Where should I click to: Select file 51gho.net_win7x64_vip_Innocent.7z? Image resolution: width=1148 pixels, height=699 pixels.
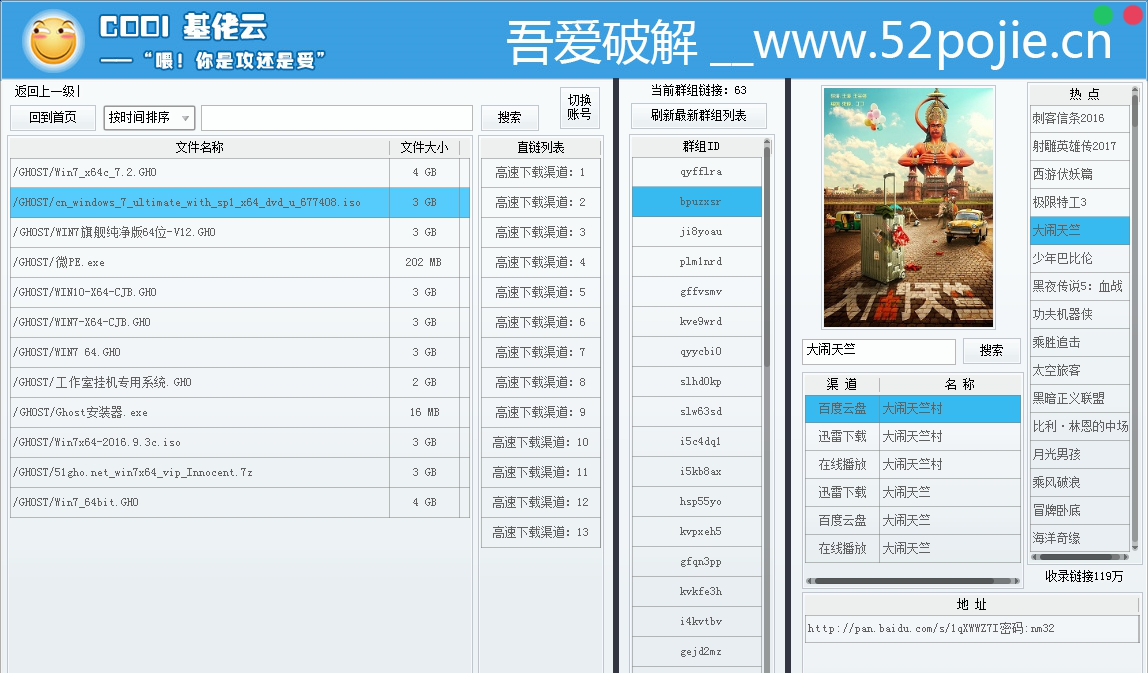tap(239, 473)
